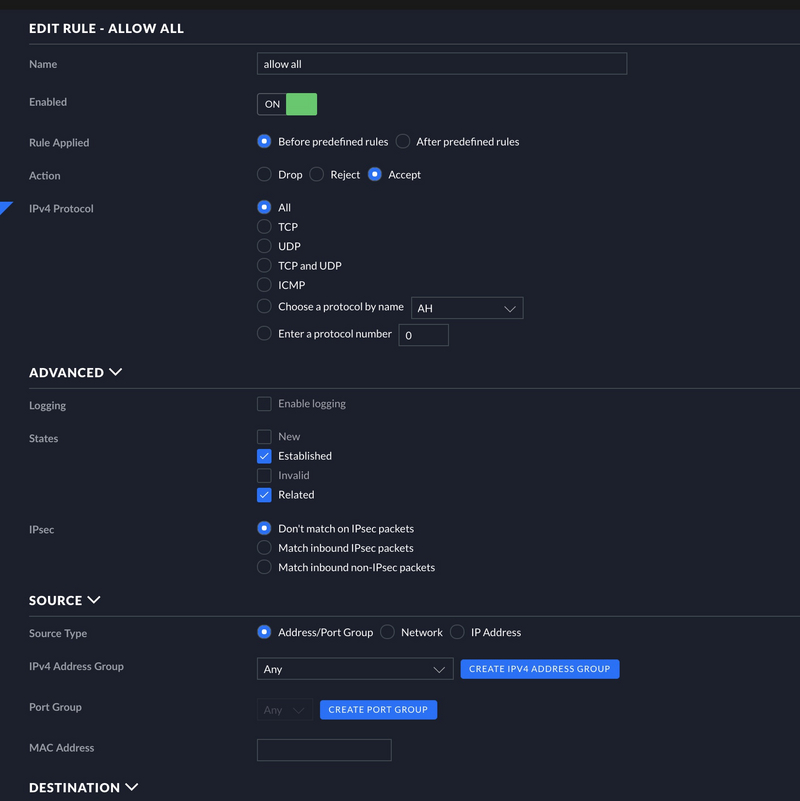This screenshot has height=801, width=800.
Task: Click the Create Port Group button
Action: (x=379, y=710)
